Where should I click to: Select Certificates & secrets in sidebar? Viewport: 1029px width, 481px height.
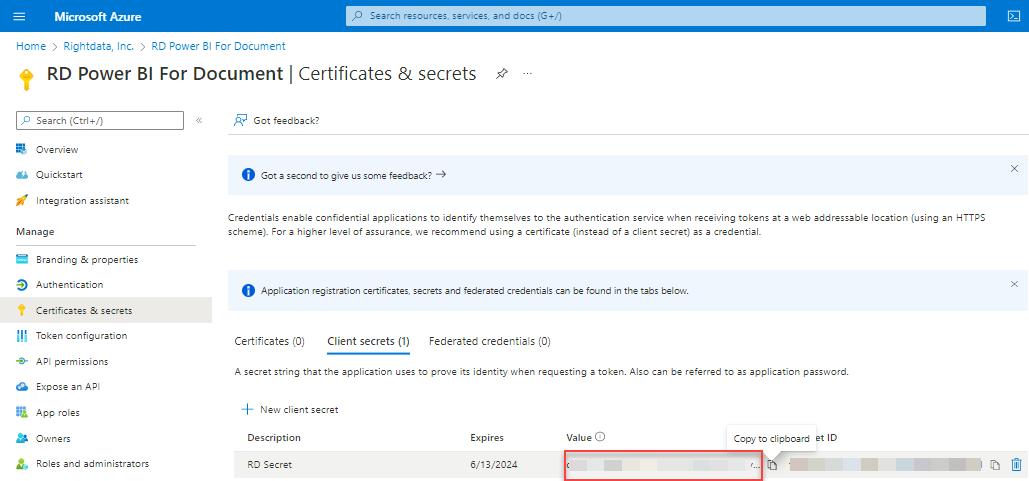pos(106,310)
